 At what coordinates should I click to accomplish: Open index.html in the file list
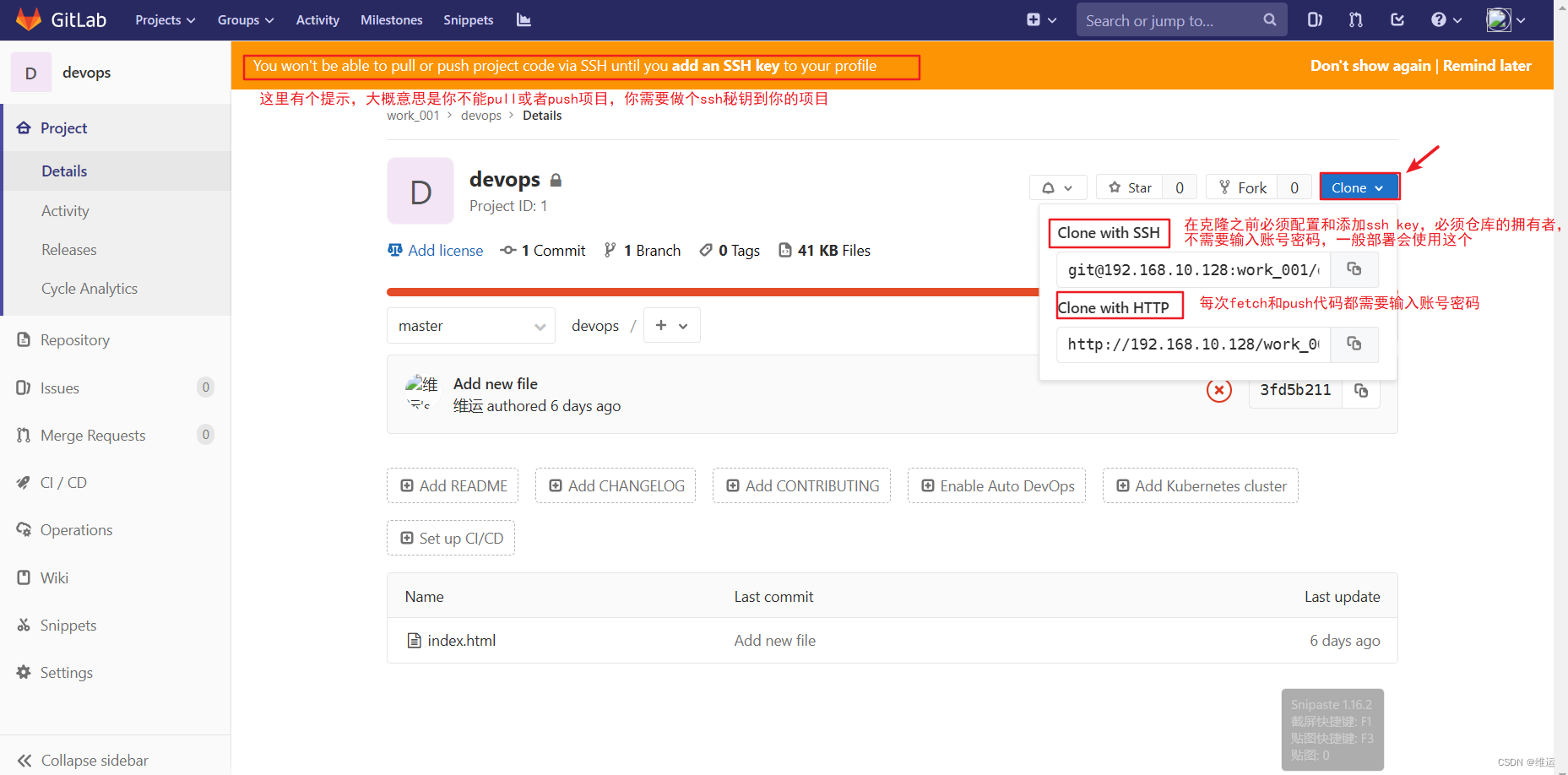click(462, 640)
